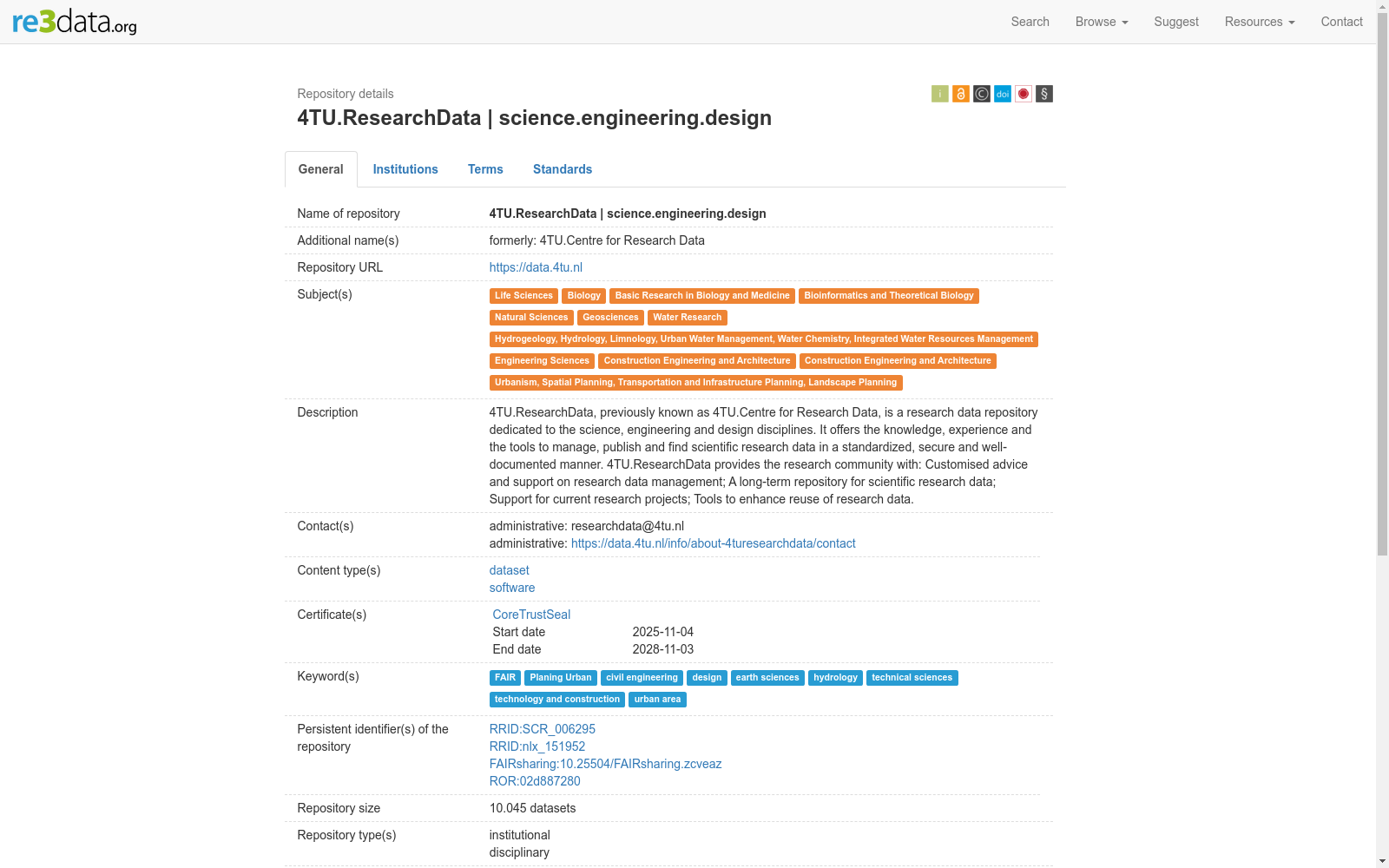Click the earth sciences keyword tag

pyautogui.click(x=767, y=678)
